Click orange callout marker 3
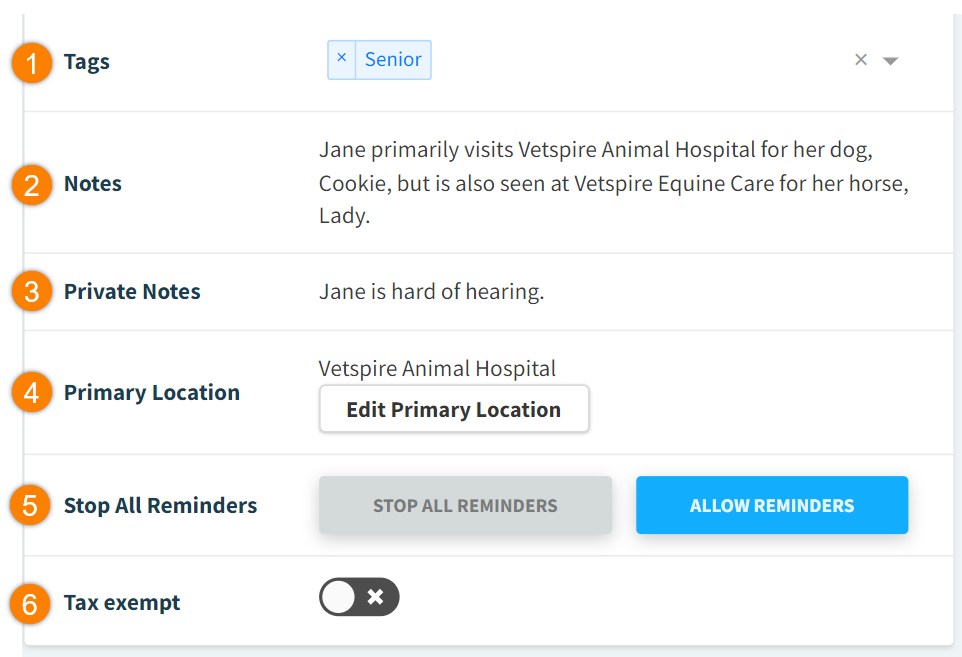 33,292
